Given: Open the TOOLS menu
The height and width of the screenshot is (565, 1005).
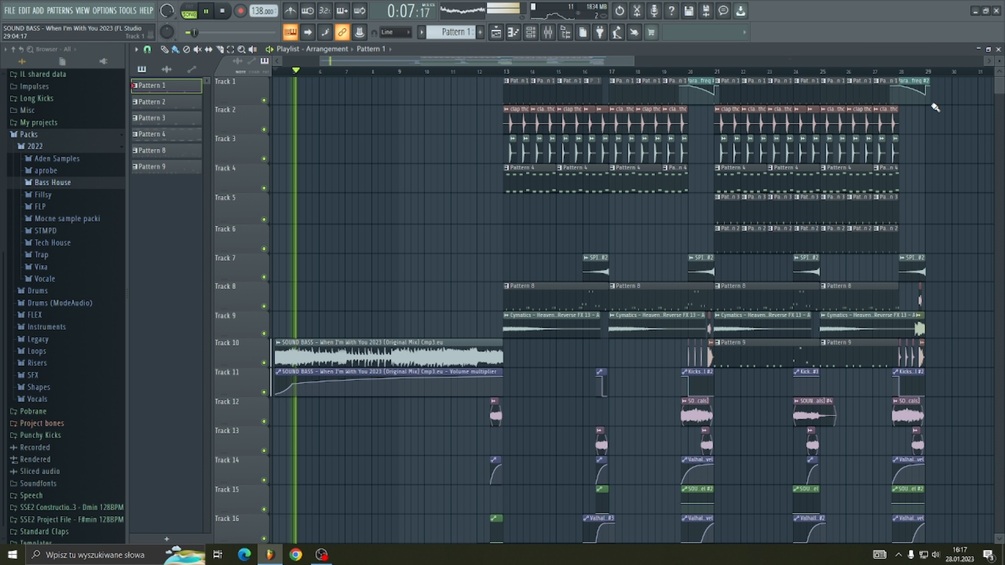Looking at the screenshot, I should coord(128,10).
